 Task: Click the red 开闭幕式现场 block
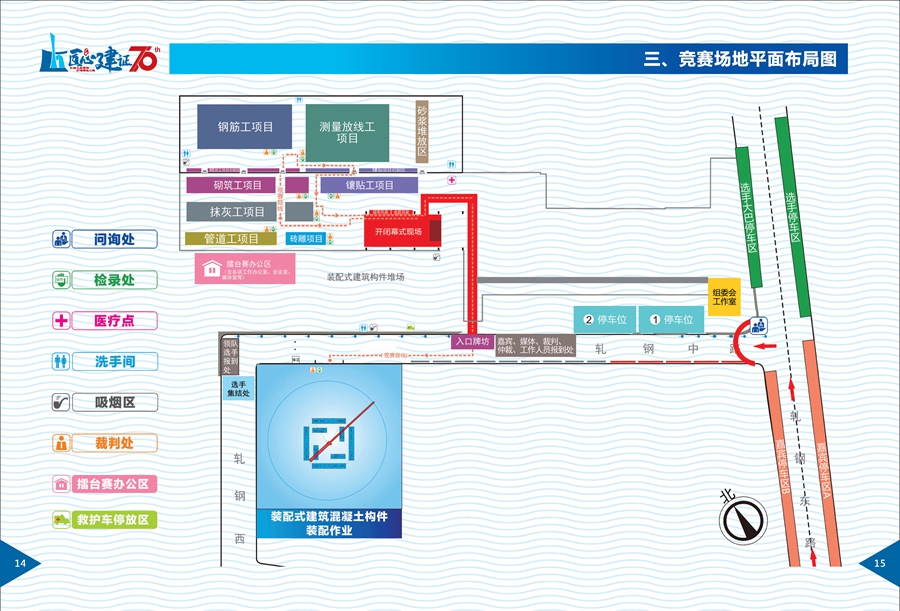coord(403,231)
